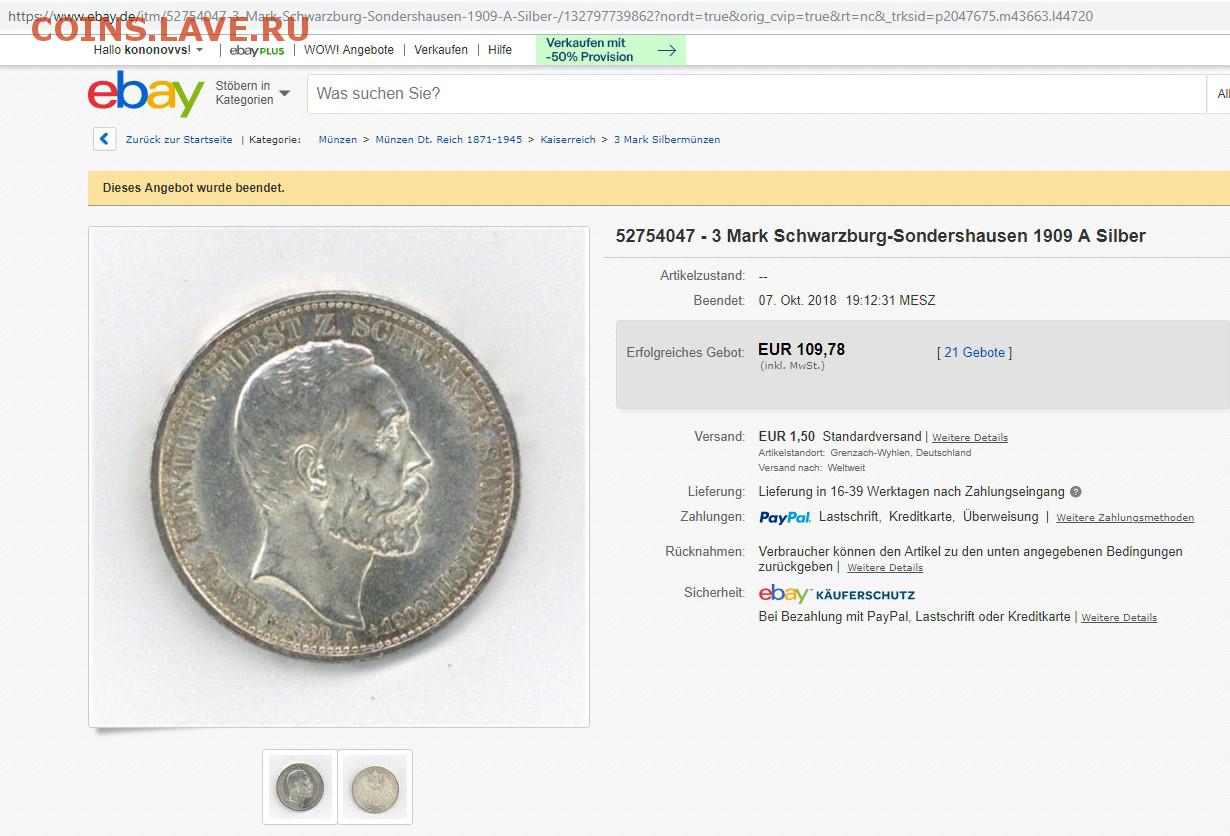
Task: Click the eBay logo
Action: 146,94
